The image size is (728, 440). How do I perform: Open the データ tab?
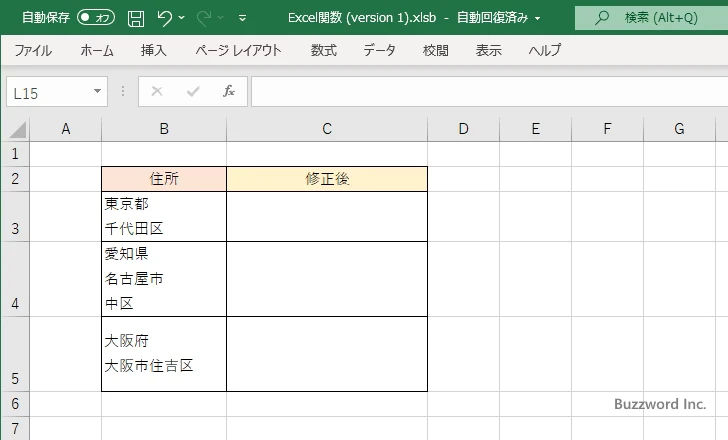[379, 50]
